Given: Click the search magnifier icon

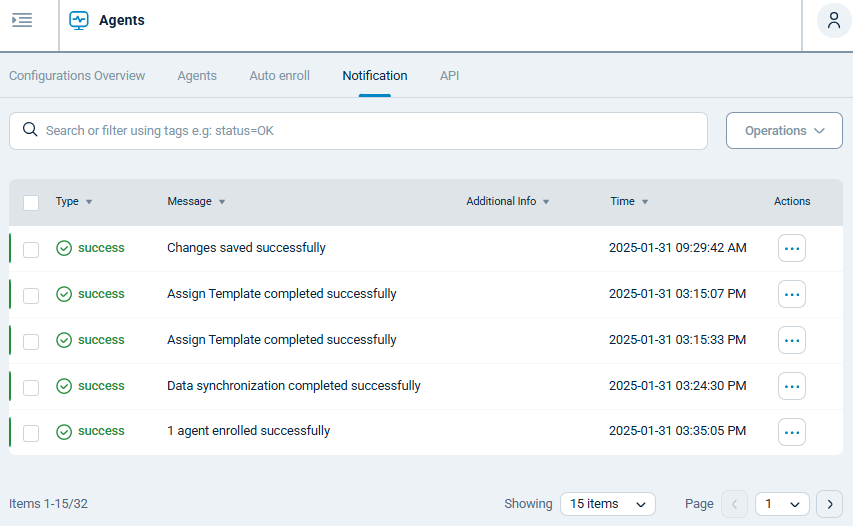Looking at the screenshot, I should [30, 130].
